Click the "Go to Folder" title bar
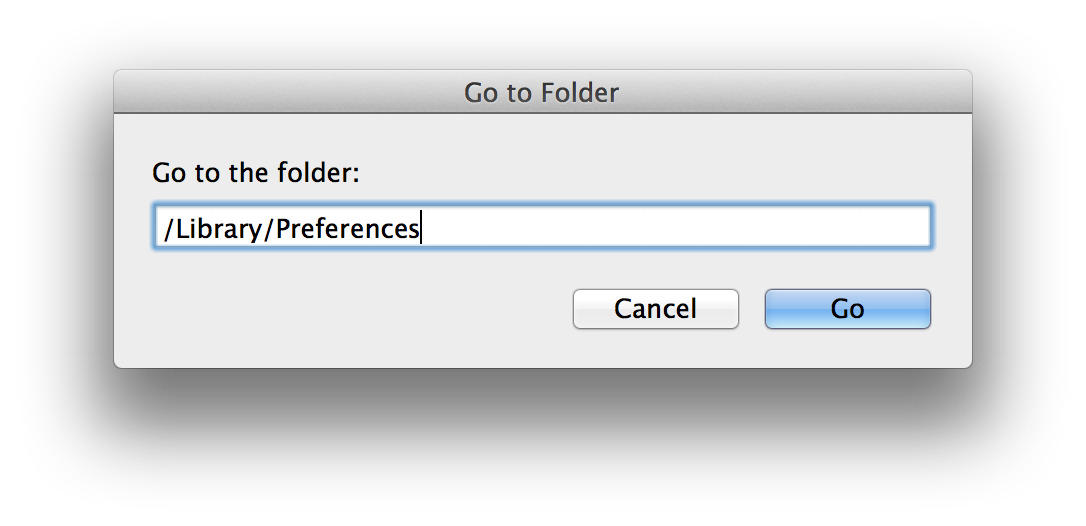The image size is (1086, 526). pos(542,93)
